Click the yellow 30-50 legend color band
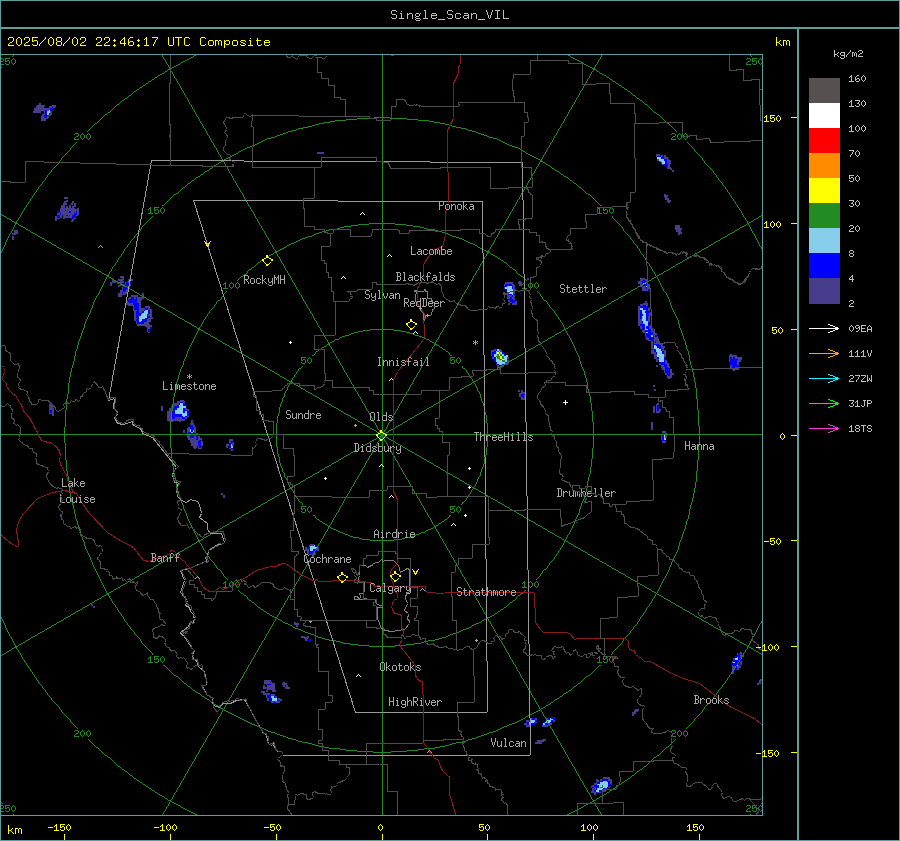 (824, 191)
